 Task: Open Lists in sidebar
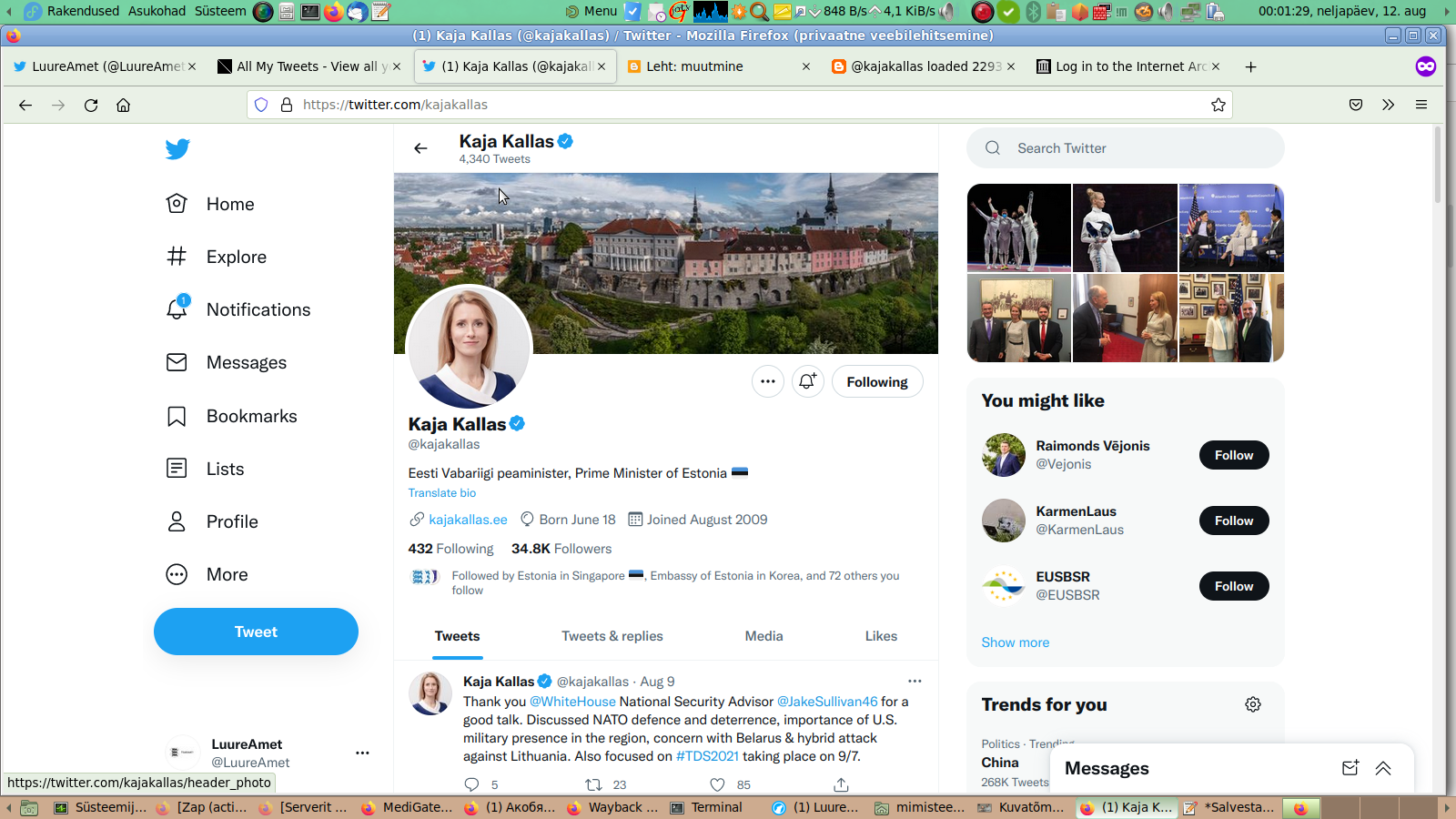tap(206, 469)
